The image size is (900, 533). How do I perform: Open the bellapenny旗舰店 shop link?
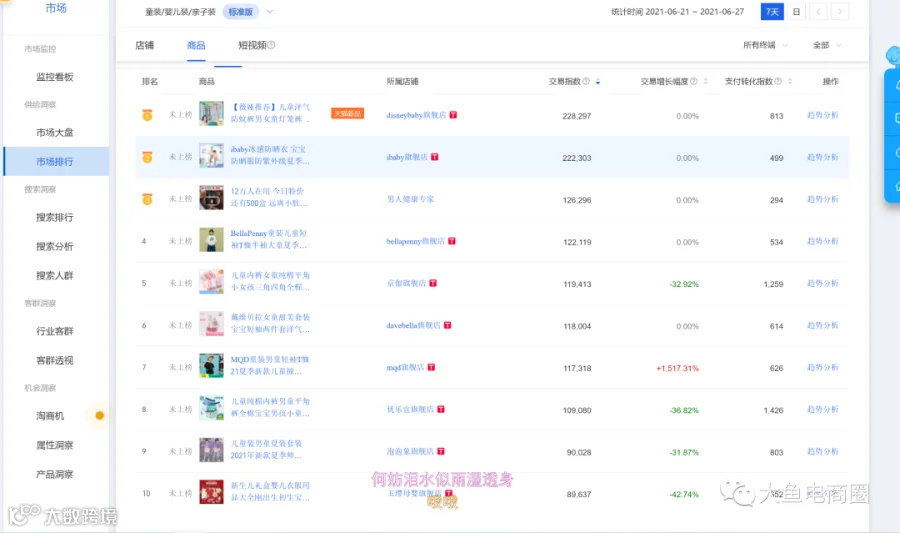[x=416, y=241]
